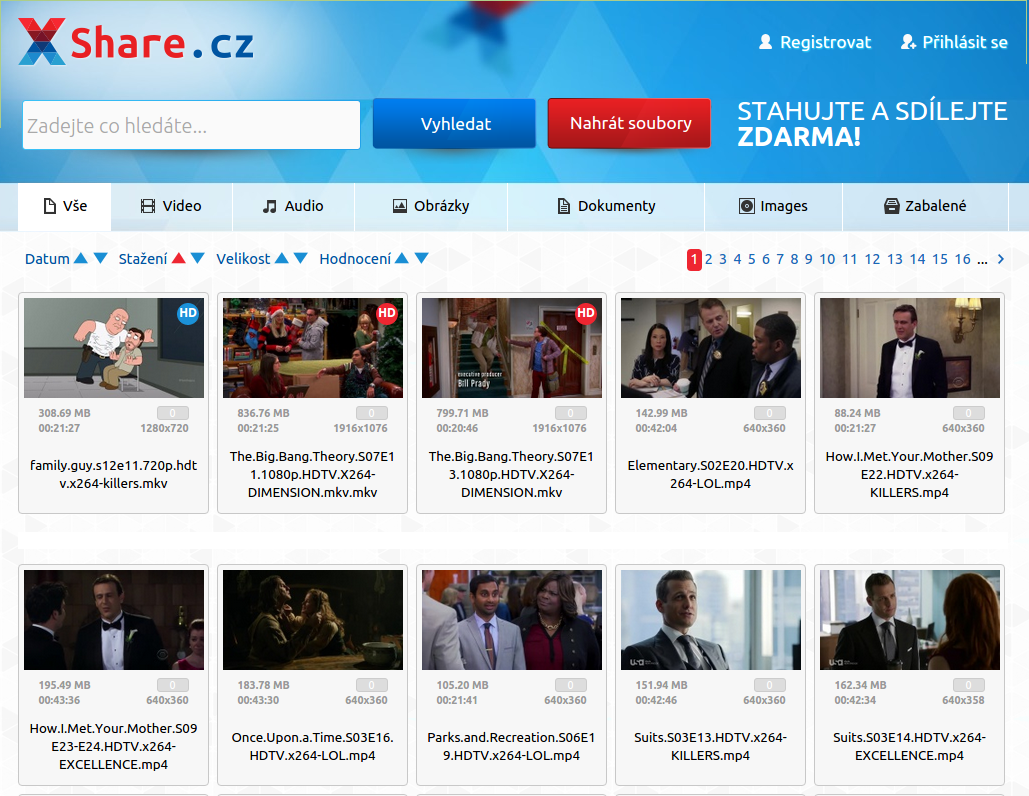Screen dimensions: 1029x796
Task: Open the Obrázky tab
Action: point(431,207)
